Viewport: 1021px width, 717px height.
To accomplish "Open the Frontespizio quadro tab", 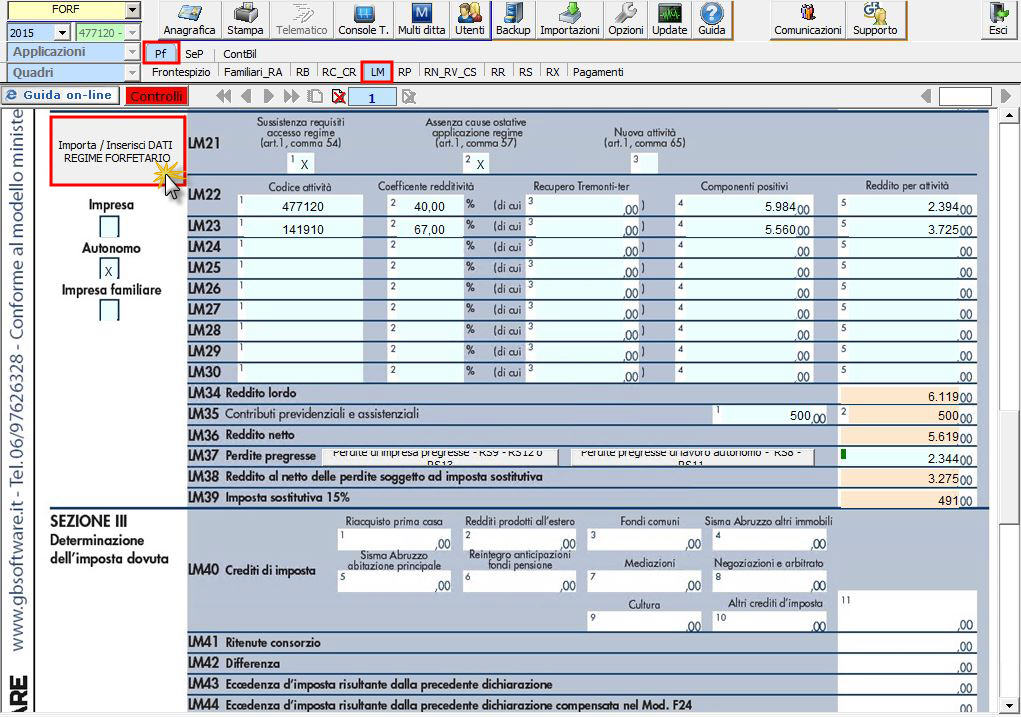I will [x=181, y=72].
